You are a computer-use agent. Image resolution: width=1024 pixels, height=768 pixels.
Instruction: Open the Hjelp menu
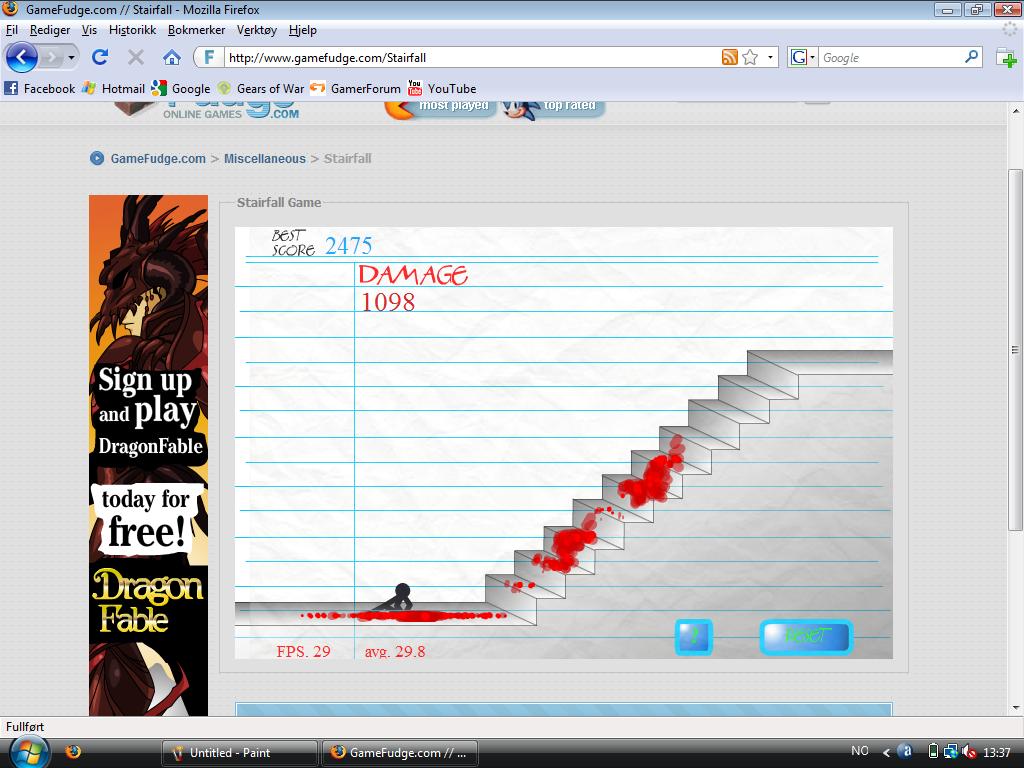click(x=302, y=30)
